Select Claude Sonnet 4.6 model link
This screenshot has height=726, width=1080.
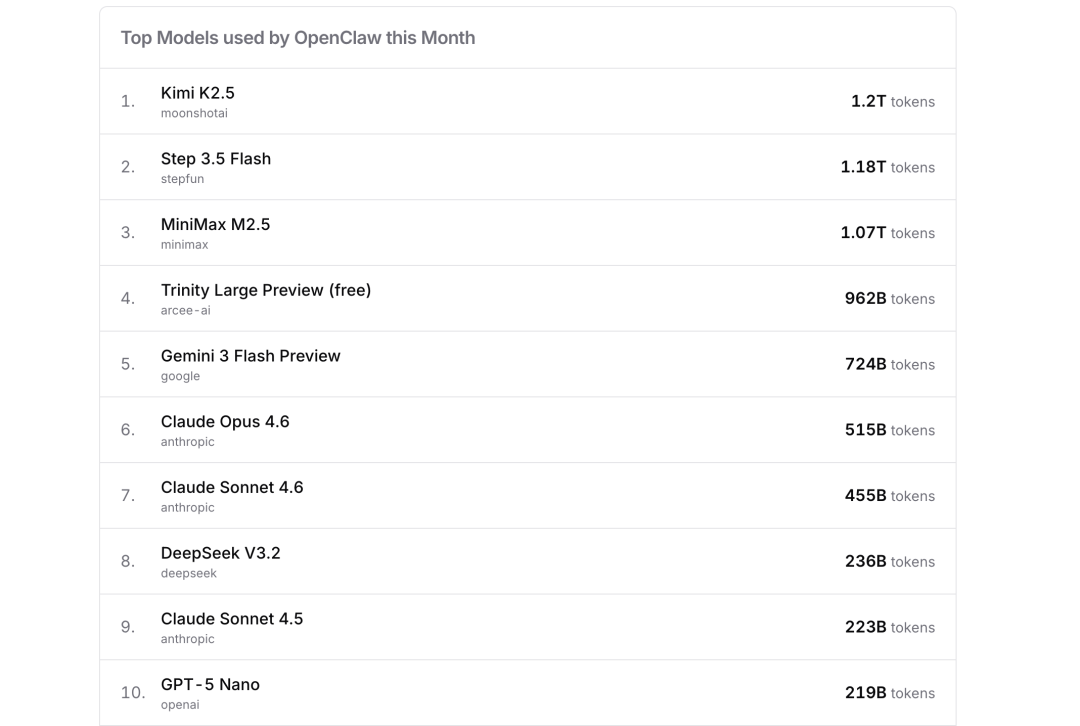[232, 488]
